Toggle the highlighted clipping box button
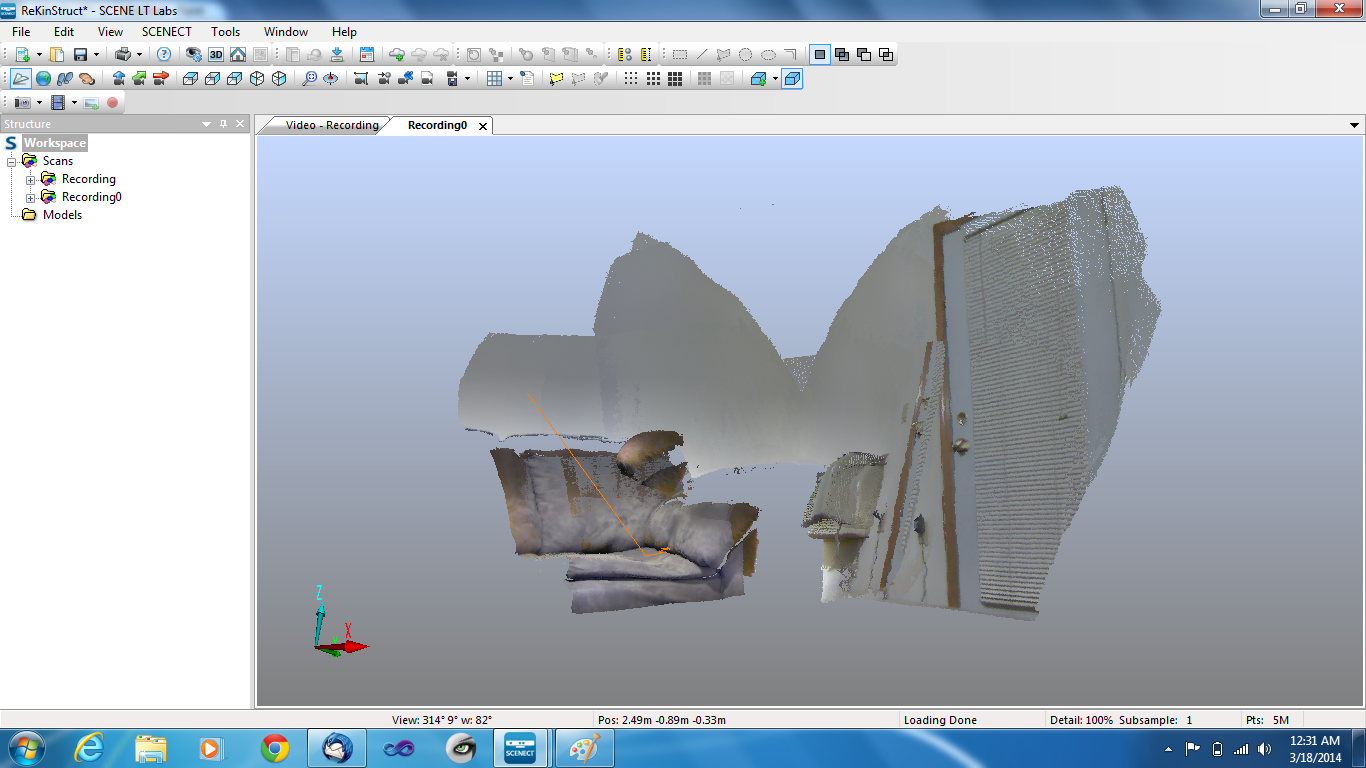This screenshot has width=1366, height=768. [792, 79]
